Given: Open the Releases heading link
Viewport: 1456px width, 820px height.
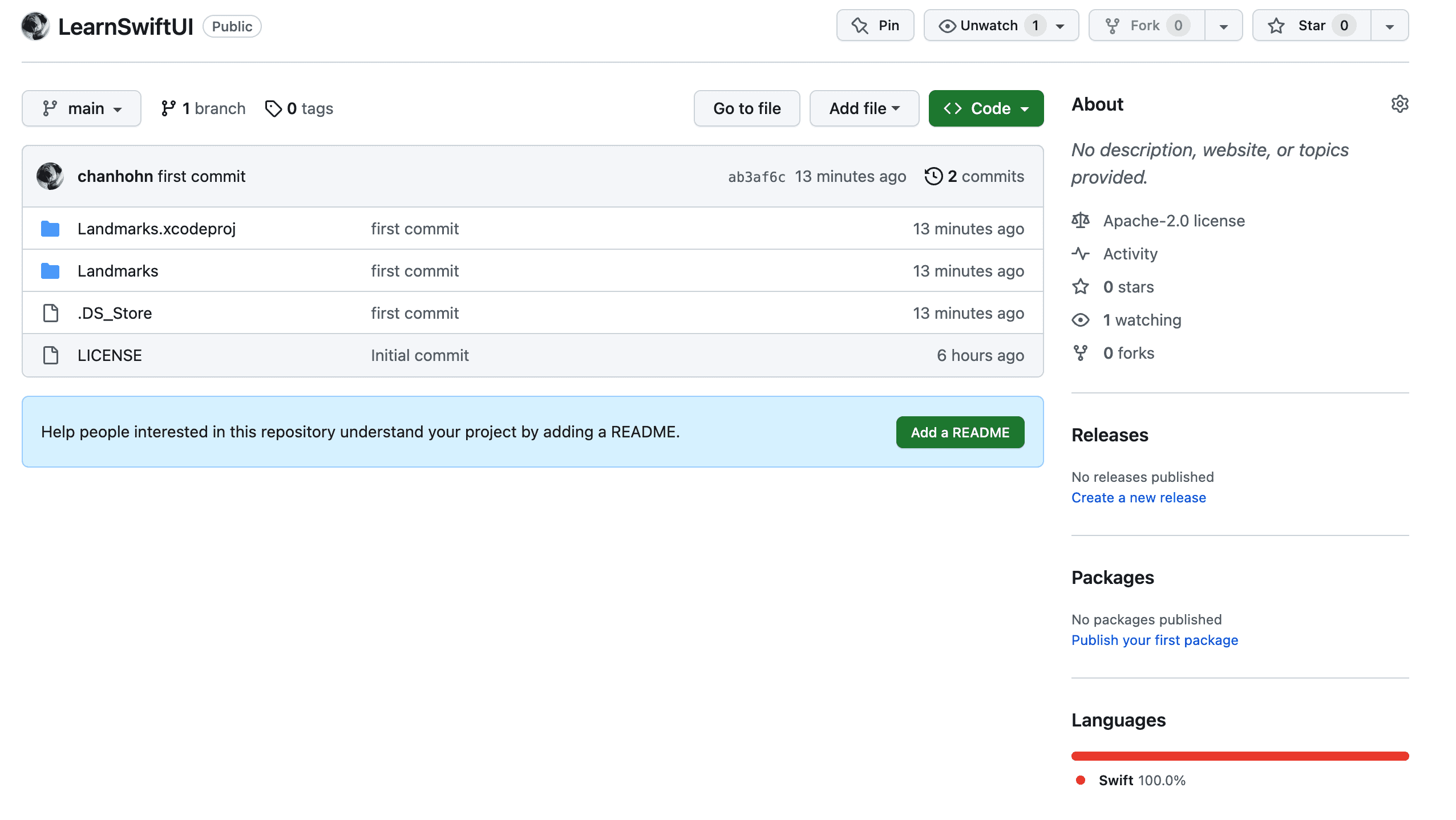Looking at the screenshot, I should [x=1110, y=435].
